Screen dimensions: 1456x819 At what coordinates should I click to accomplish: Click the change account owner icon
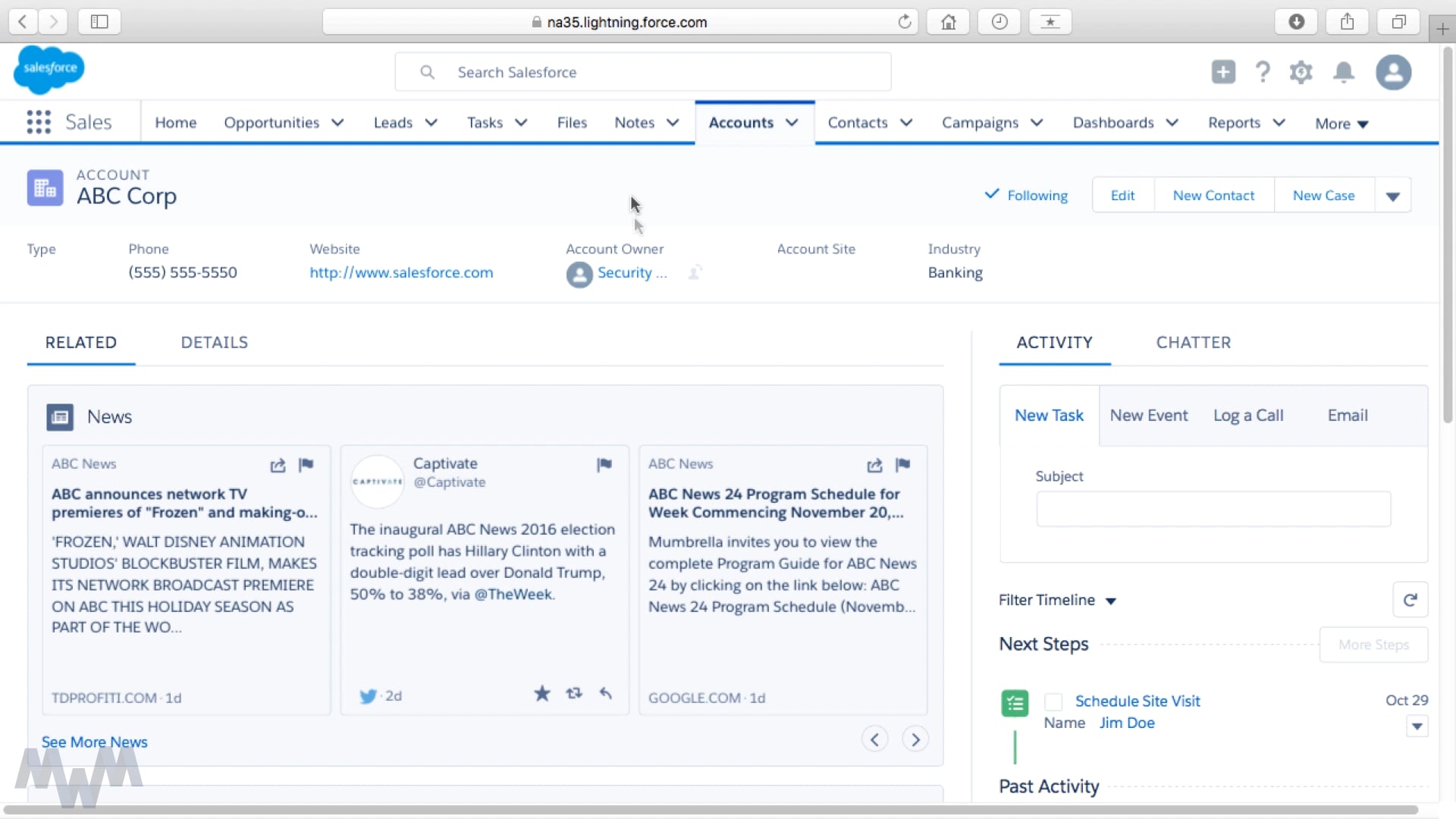click(x=695, y=272)
